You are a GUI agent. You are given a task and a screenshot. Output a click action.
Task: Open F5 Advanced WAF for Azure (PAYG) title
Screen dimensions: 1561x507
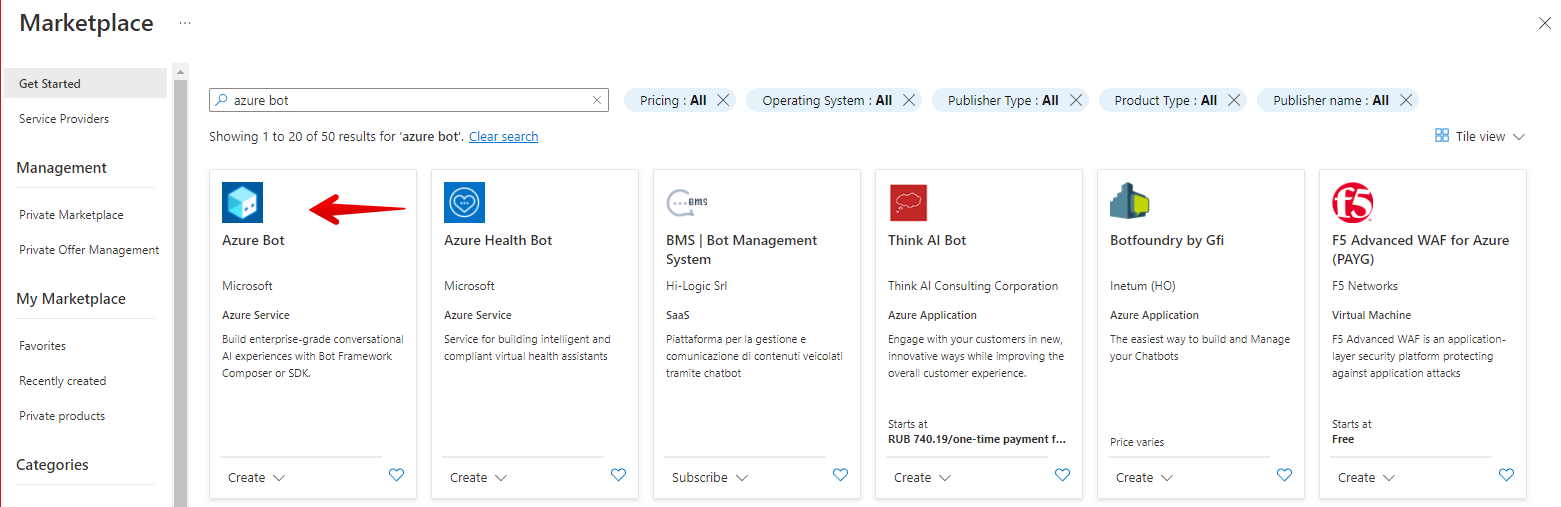1420,249
